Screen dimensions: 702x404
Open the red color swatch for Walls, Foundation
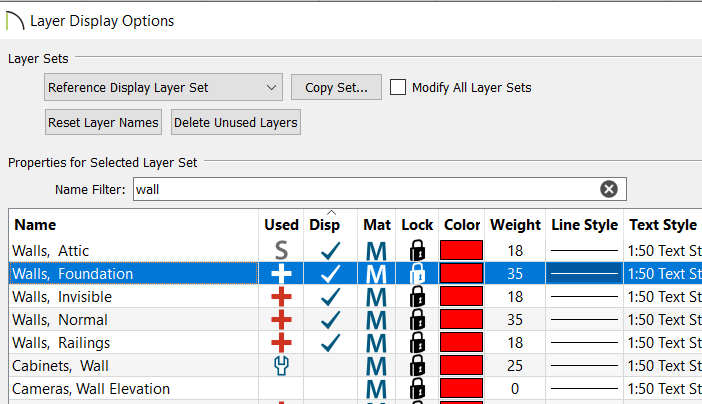click(462, 273)
